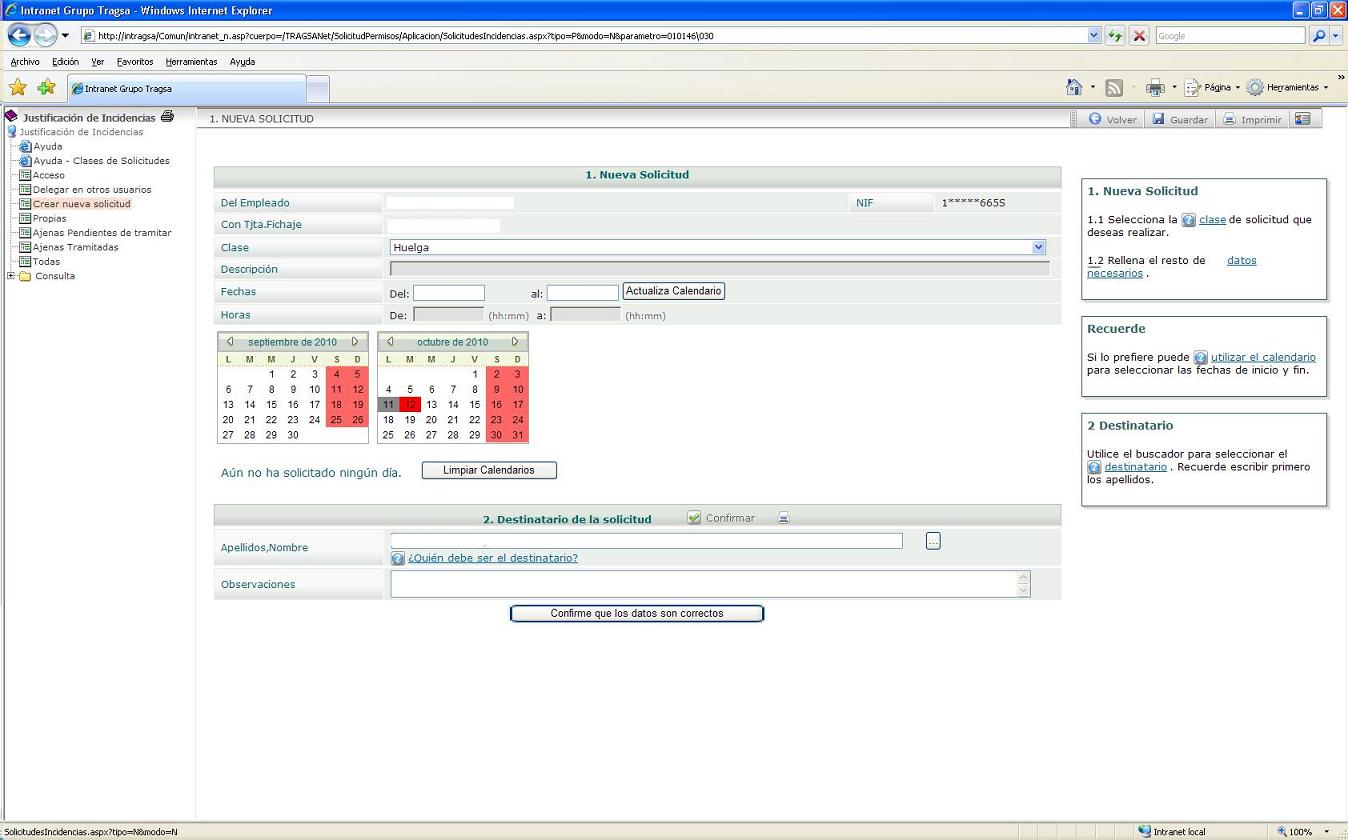Click the Favorites star icon

(x=18, y=88)
